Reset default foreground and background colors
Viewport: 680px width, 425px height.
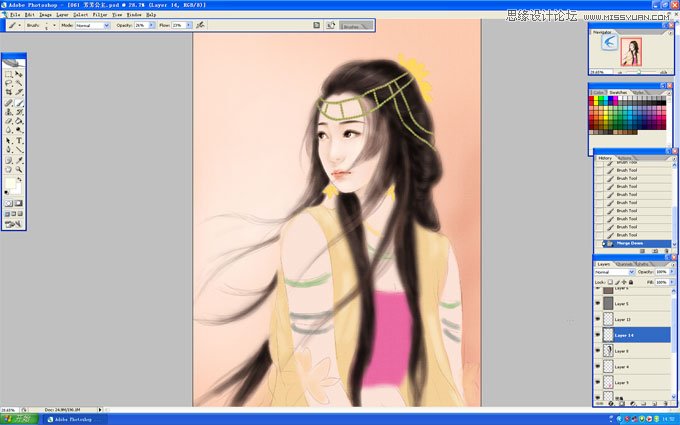click(7, 193)
